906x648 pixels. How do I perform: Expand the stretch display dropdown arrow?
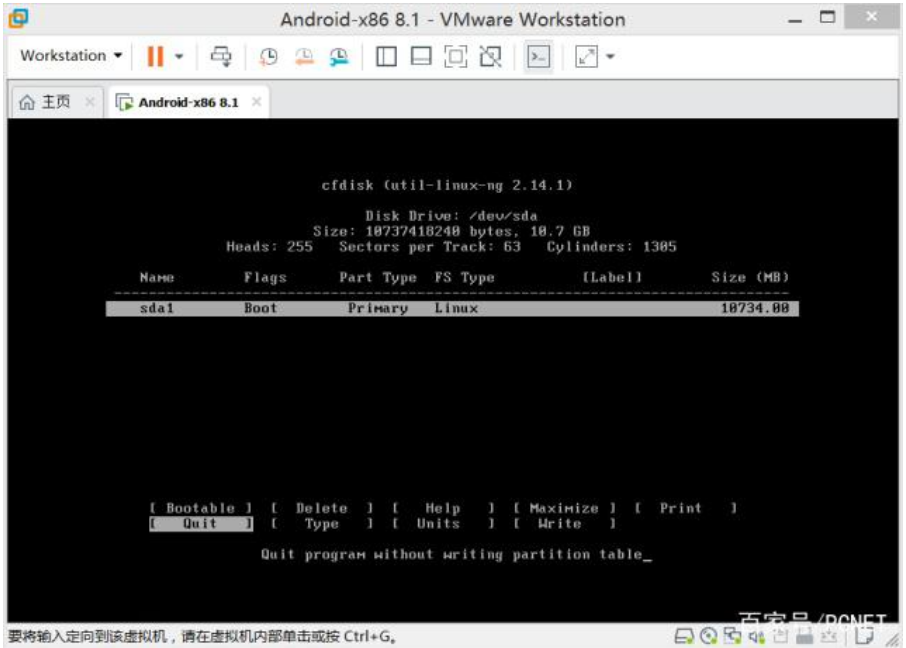pos(610,56)
